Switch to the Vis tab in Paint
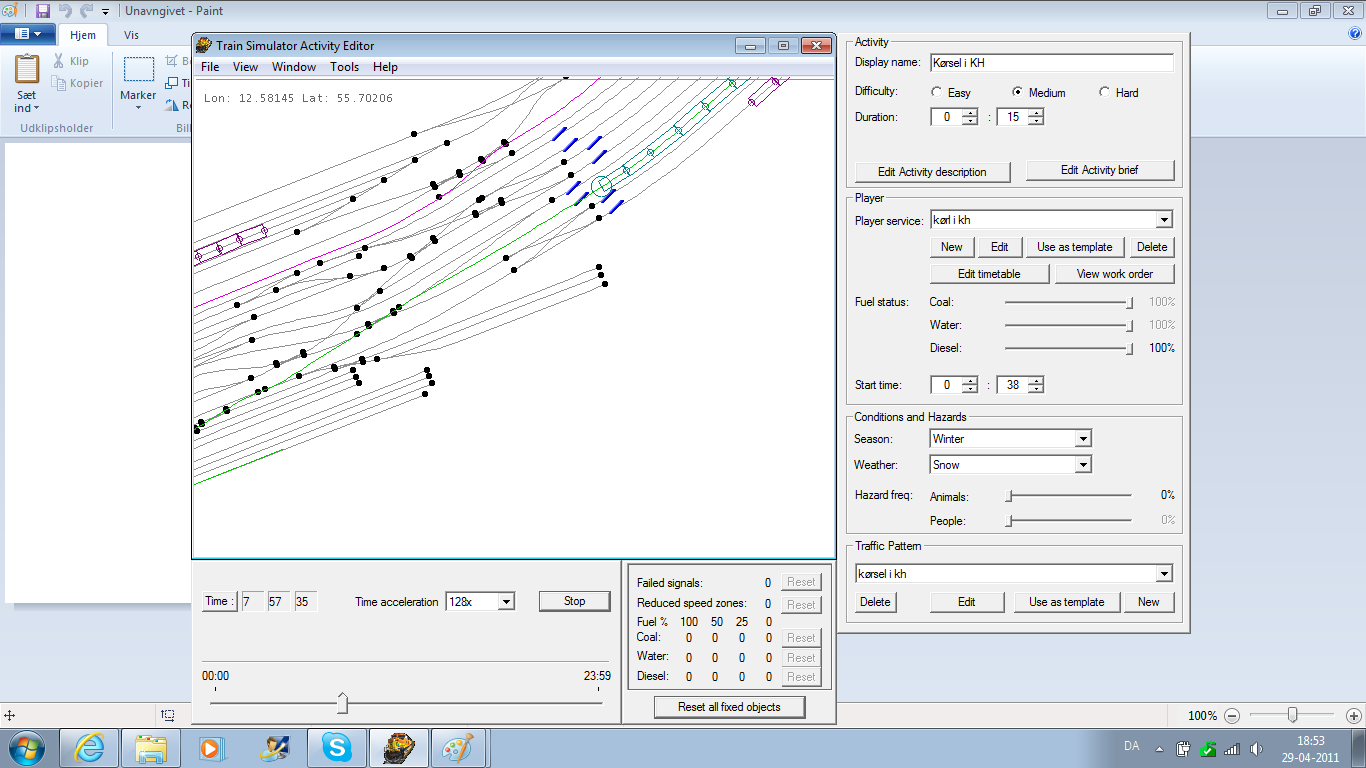The width and height of the screenshot is (1366, 768). [x=131, y=35]
